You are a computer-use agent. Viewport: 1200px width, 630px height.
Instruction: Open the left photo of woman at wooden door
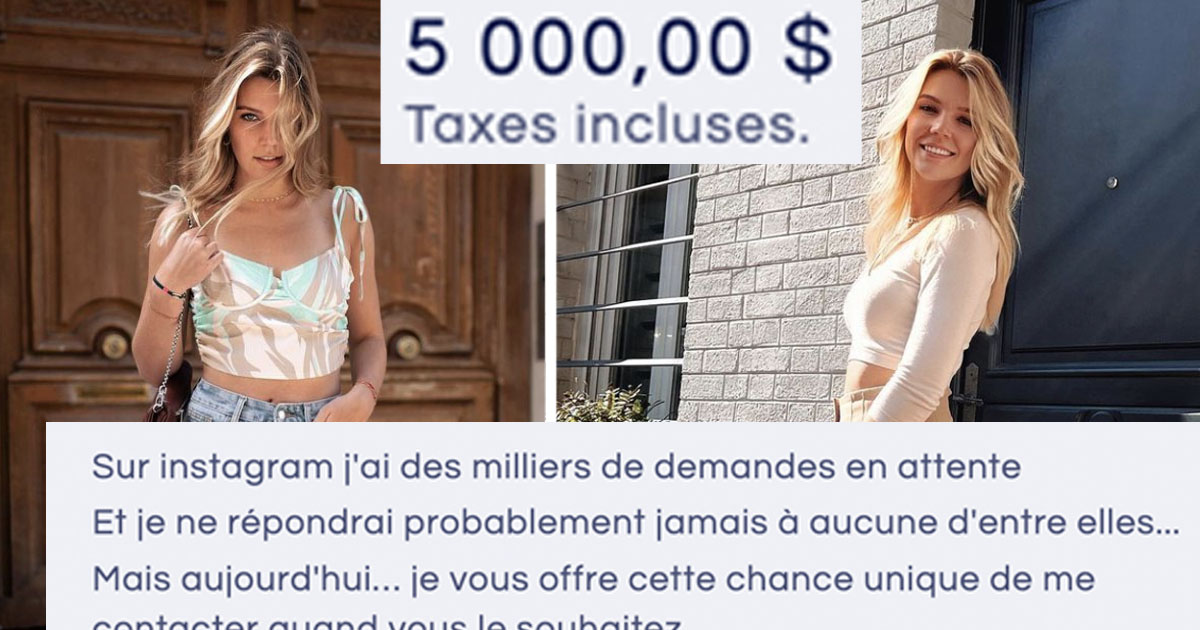click(x=272, y=210)
